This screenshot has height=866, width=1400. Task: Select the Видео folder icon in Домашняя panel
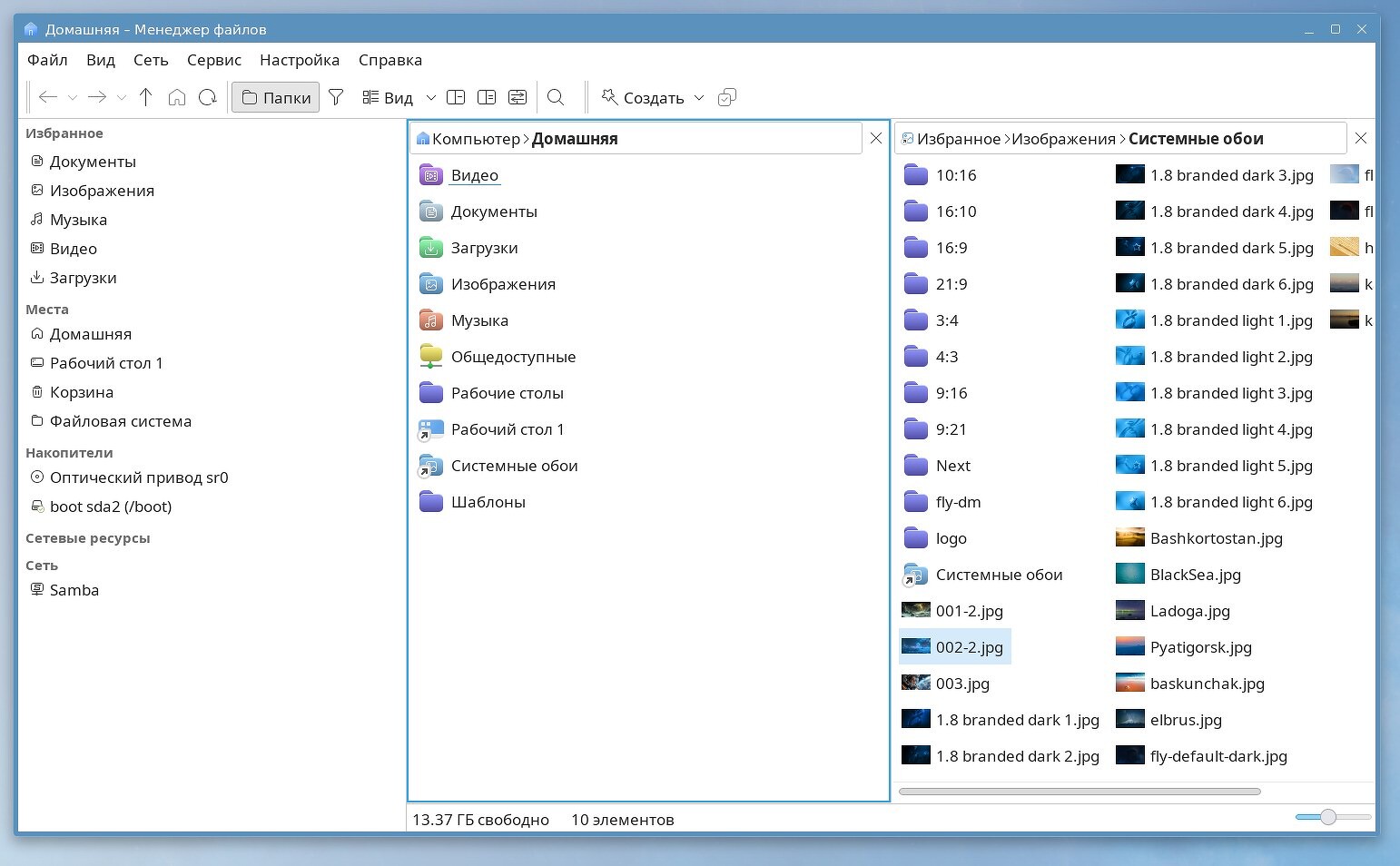click(431, 175)
